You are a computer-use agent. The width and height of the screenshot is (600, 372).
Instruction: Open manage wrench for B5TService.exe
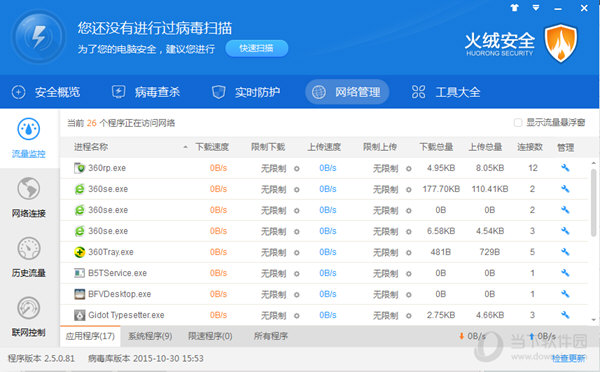point(565,273)
